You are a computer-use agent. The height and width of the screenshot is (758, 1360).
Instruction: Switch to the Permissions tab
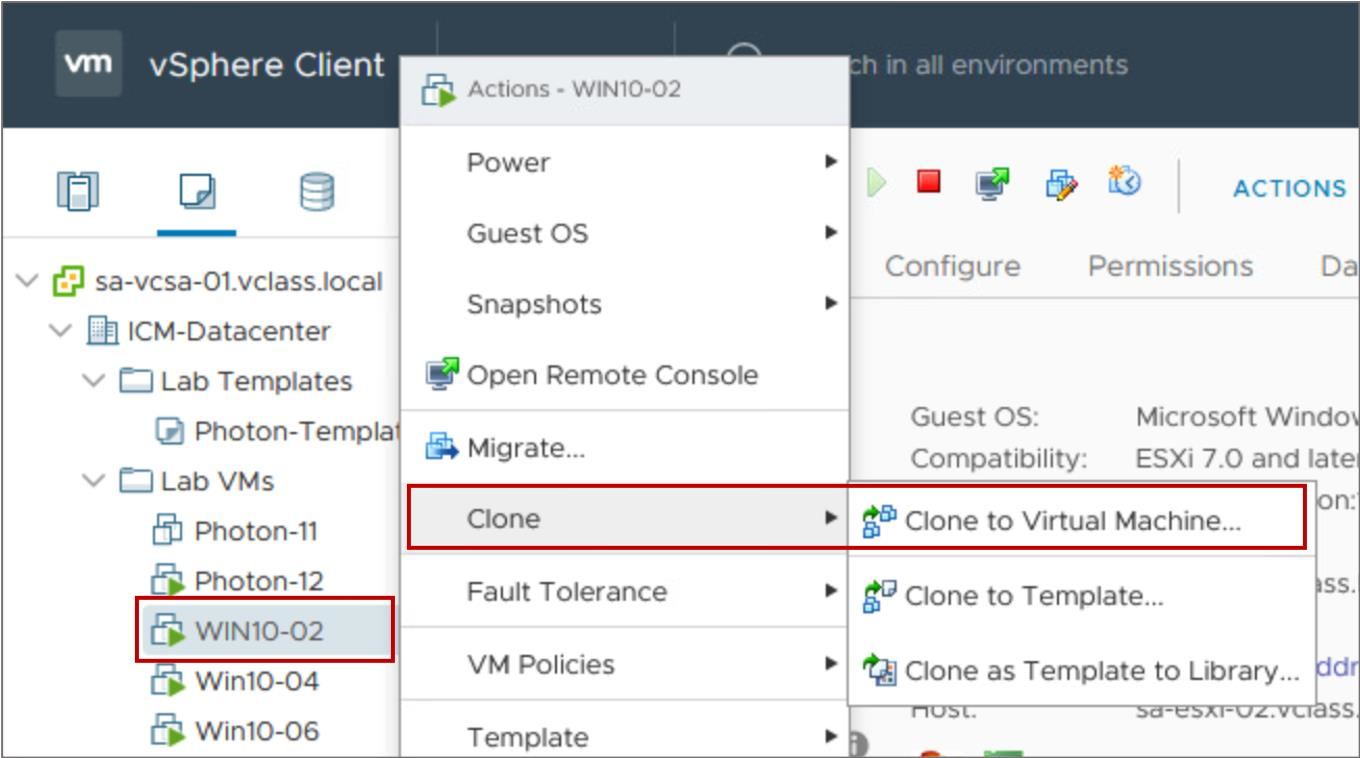point(1170,266)
